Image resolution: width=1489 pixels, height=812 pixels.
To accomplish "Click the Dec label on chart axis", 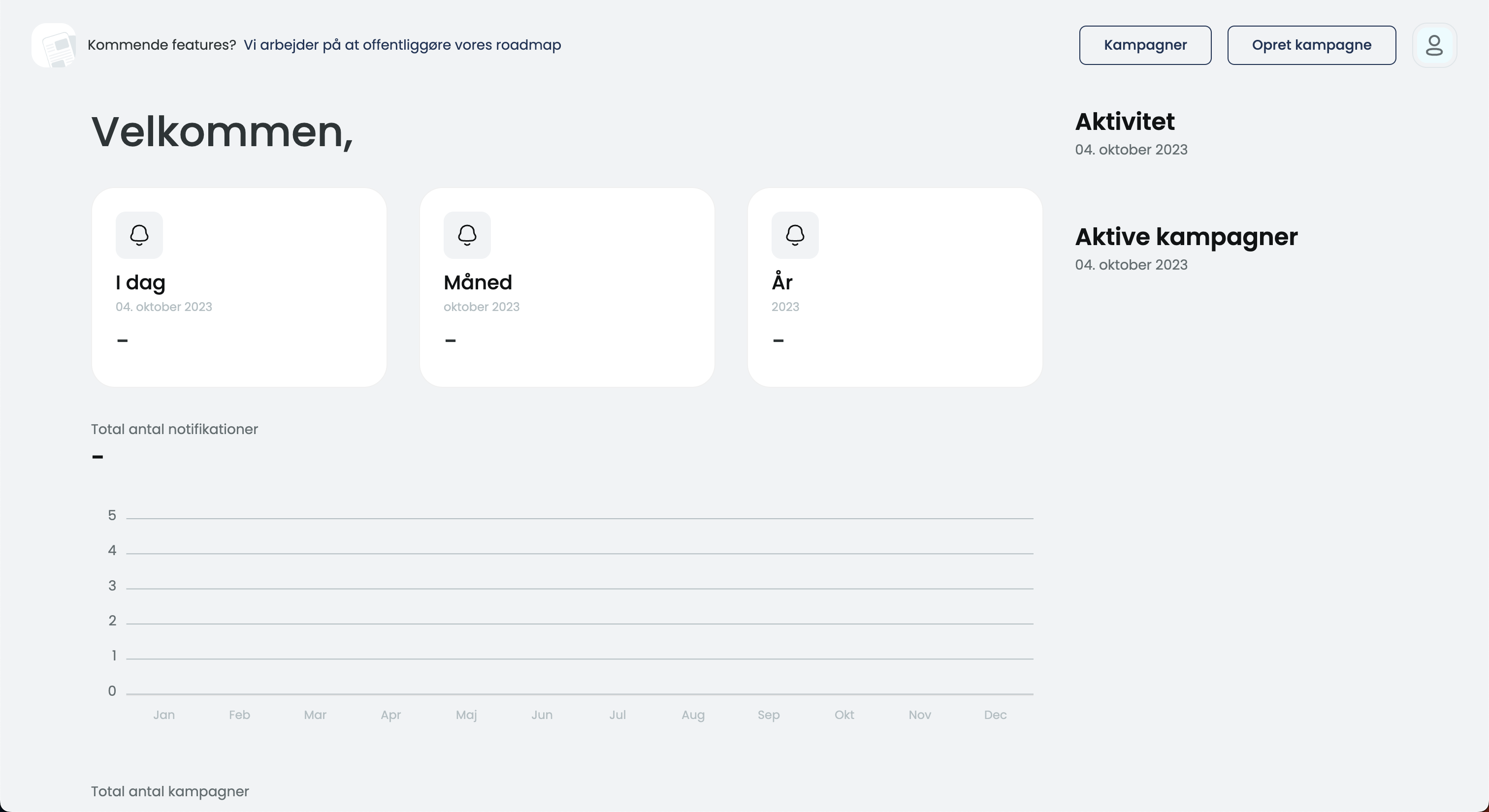I will (x=995, y=715).
